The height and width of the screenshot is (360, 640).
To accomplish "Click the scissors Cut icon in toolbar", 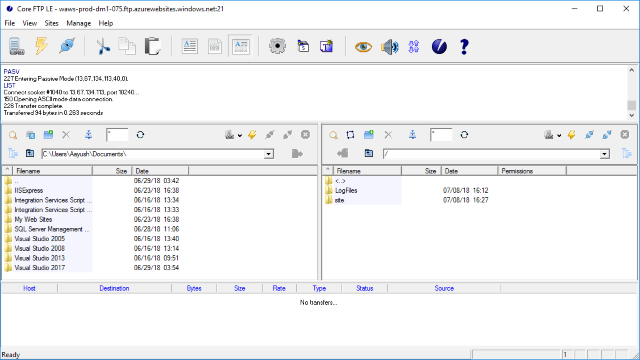I will (103, 46).
